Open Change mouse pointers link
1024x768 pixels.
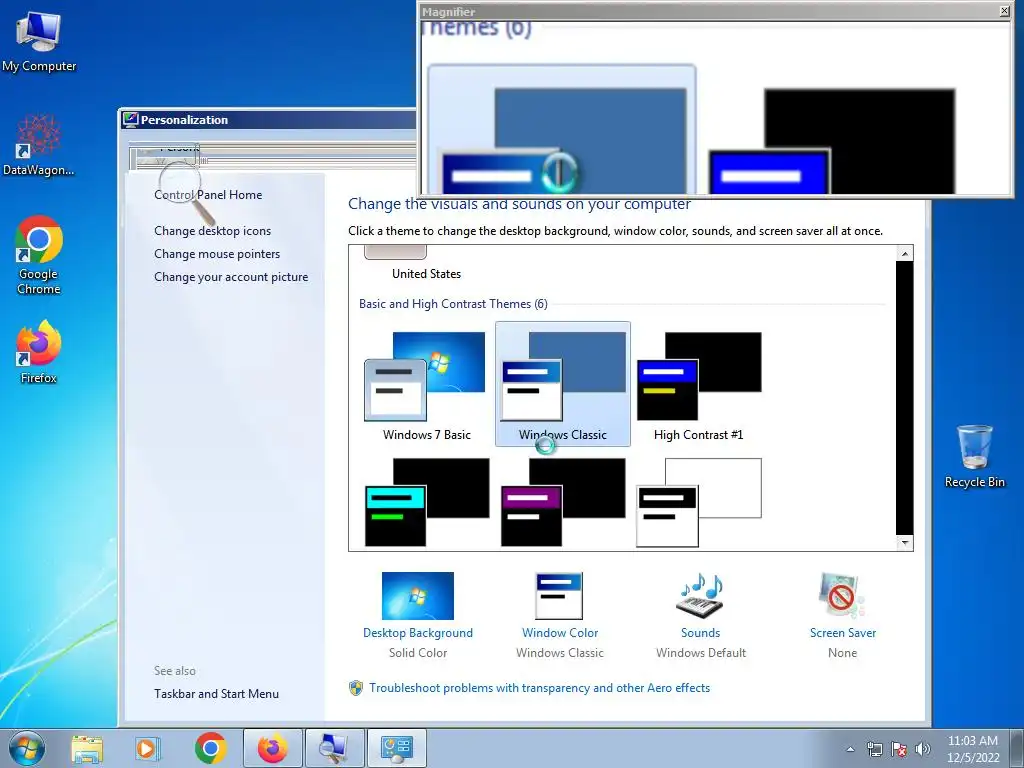pyautogui.click(x=217, y=253)
